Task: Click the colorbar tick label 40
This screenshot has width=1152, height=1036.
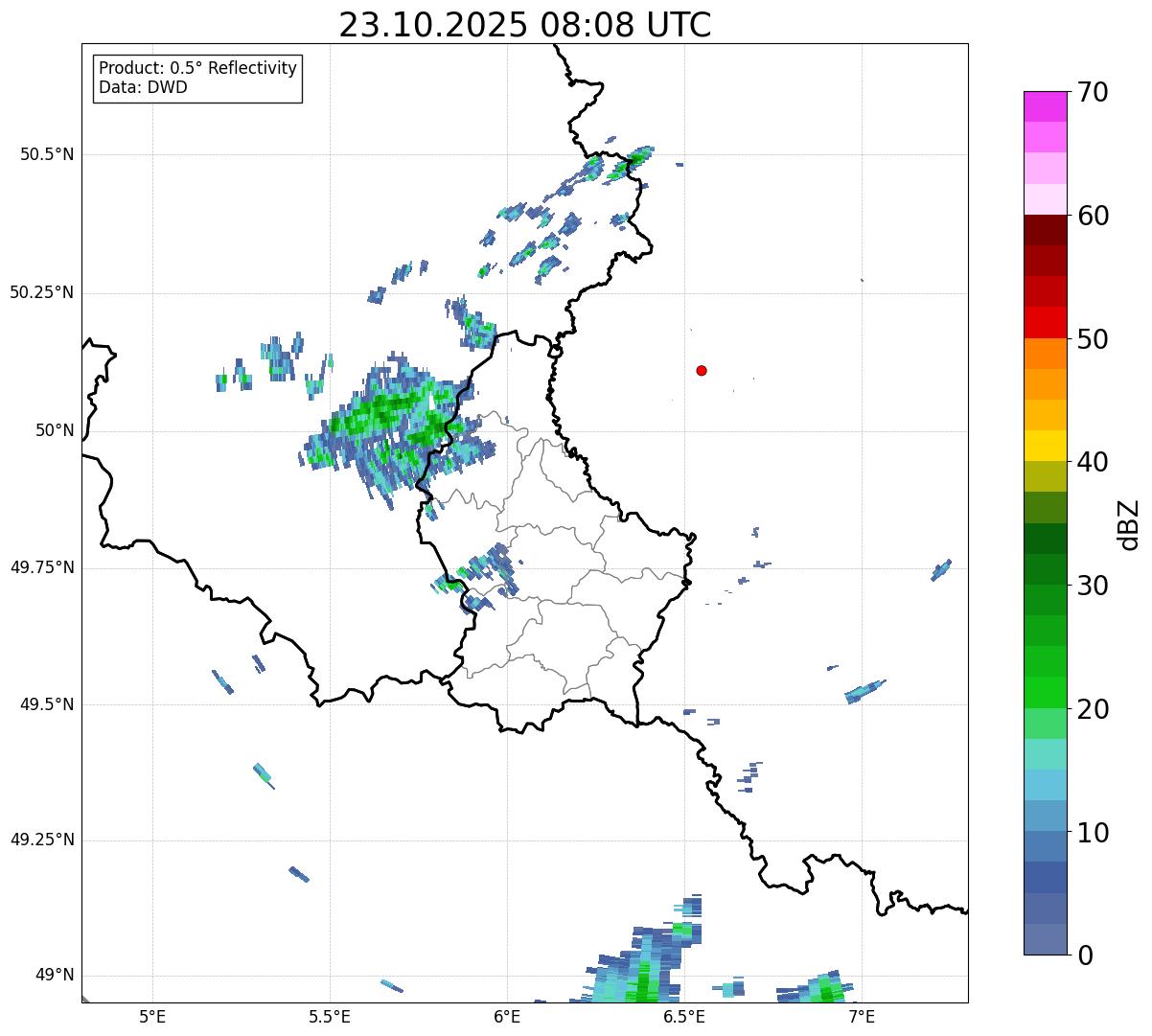Action: click(1093, 462)
